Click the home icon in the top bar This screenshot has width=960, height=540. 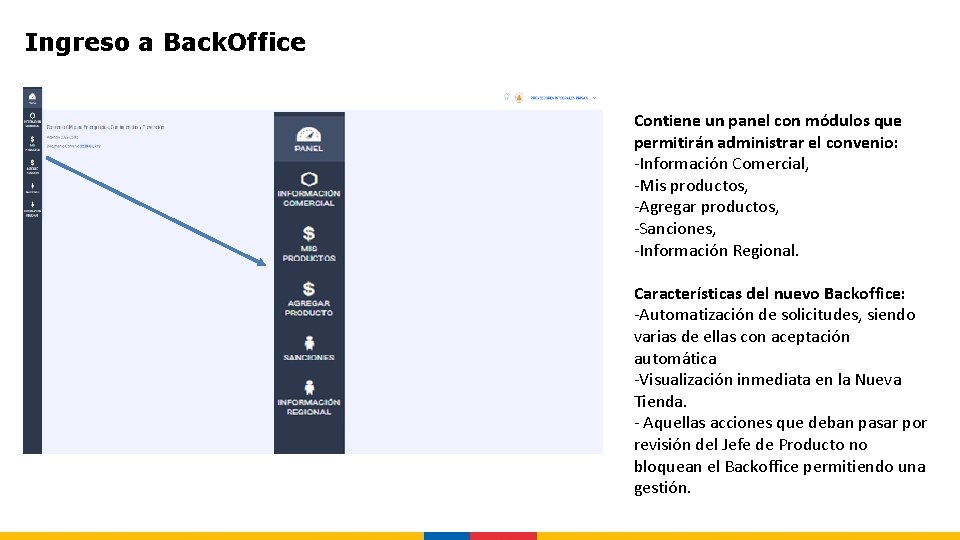[x=506, y=97]
